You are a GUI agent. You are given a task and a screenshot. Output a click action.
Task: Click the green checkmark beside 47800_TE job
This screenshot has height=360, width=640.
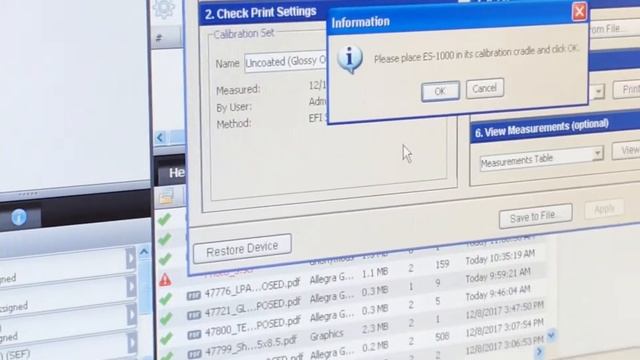[166, 338]
